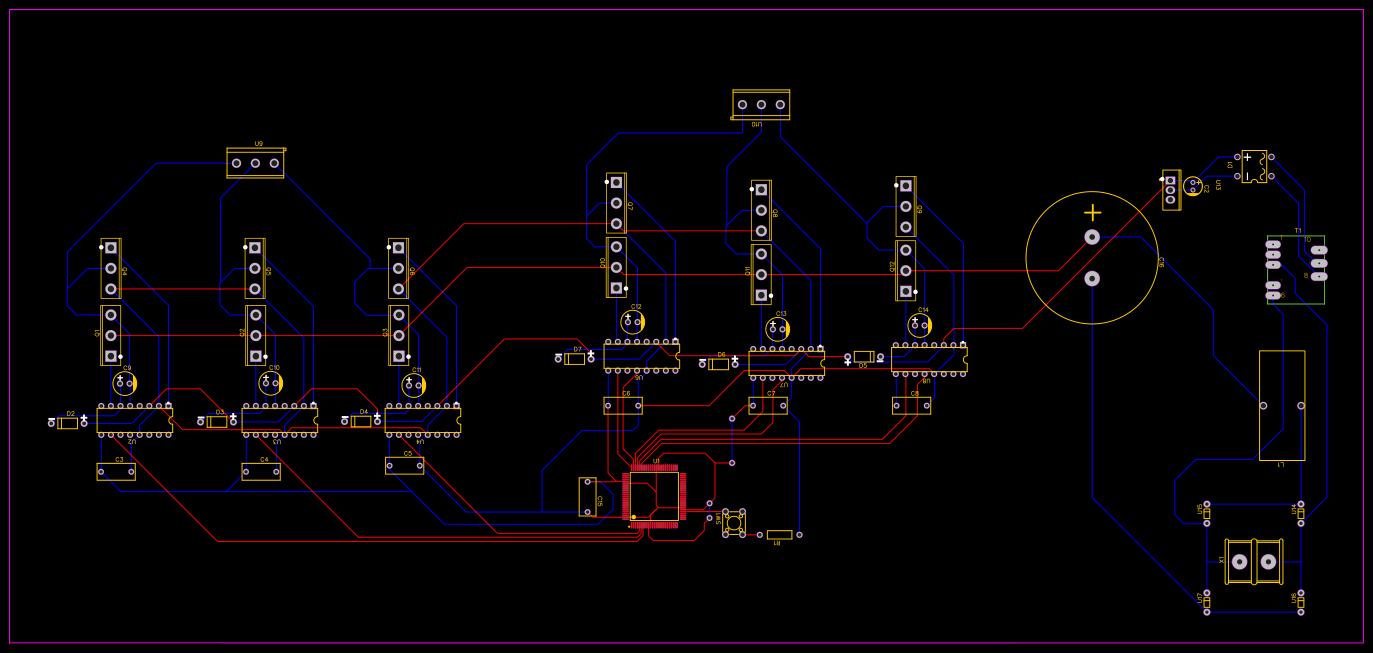Select the U13 three-pin regulator

(x=1171, y=190)
